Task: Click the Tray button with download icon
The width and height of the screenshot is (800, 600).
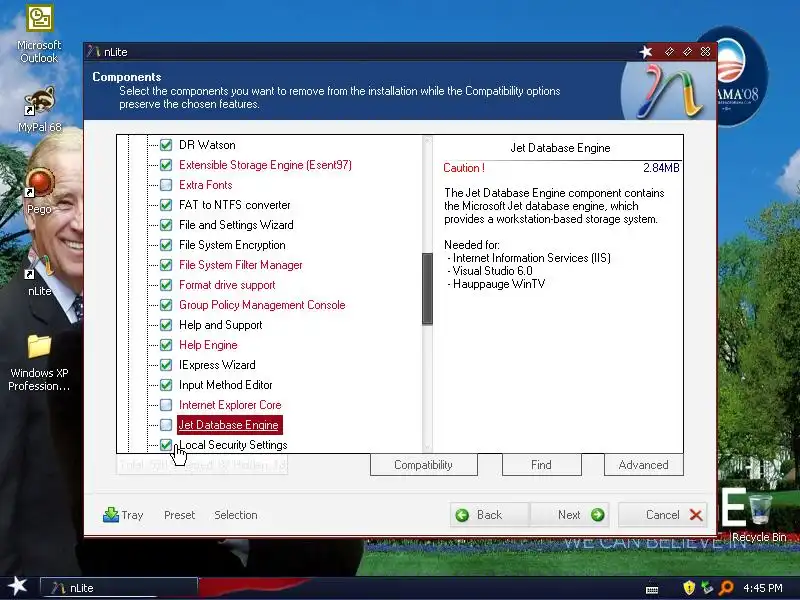Action: click(123, 515)
